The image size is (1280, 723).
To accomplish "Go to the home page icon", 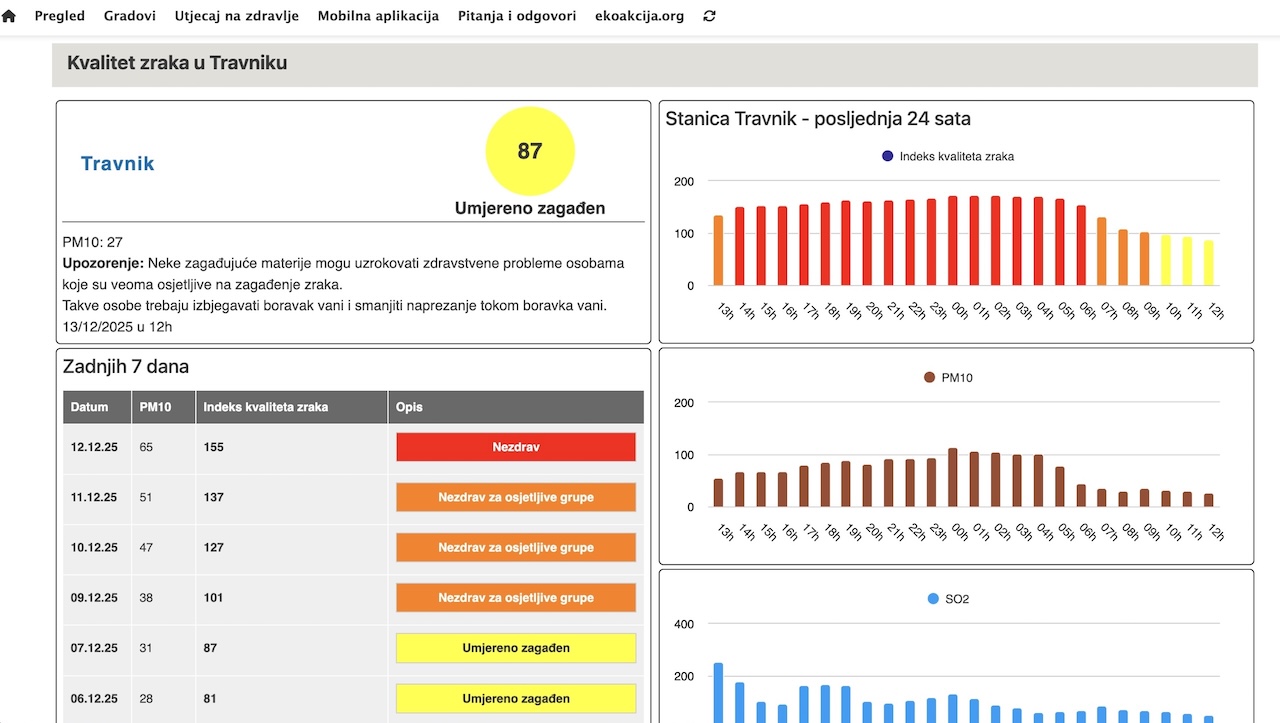I will click(9, 16).
